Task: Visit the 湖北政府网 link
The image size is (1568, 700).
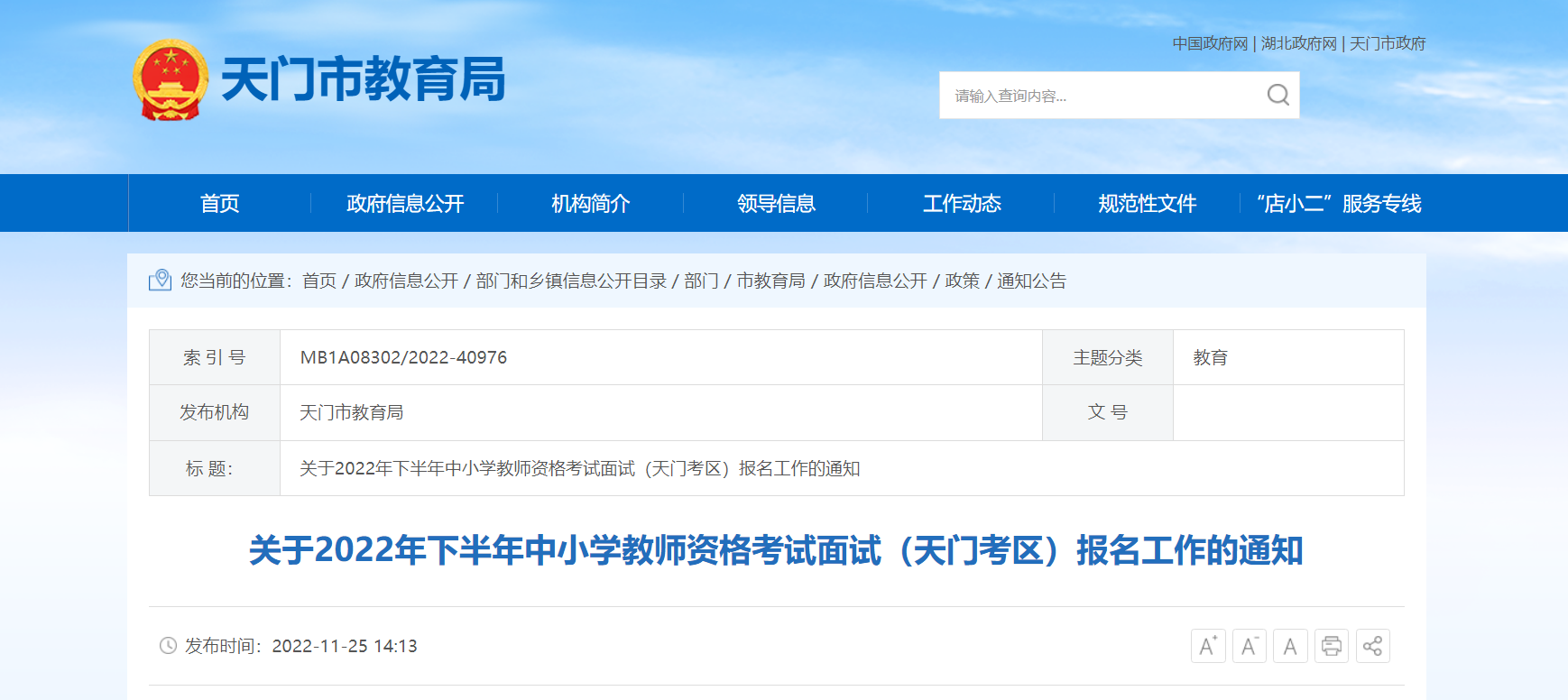Action: click(1298, 43)
